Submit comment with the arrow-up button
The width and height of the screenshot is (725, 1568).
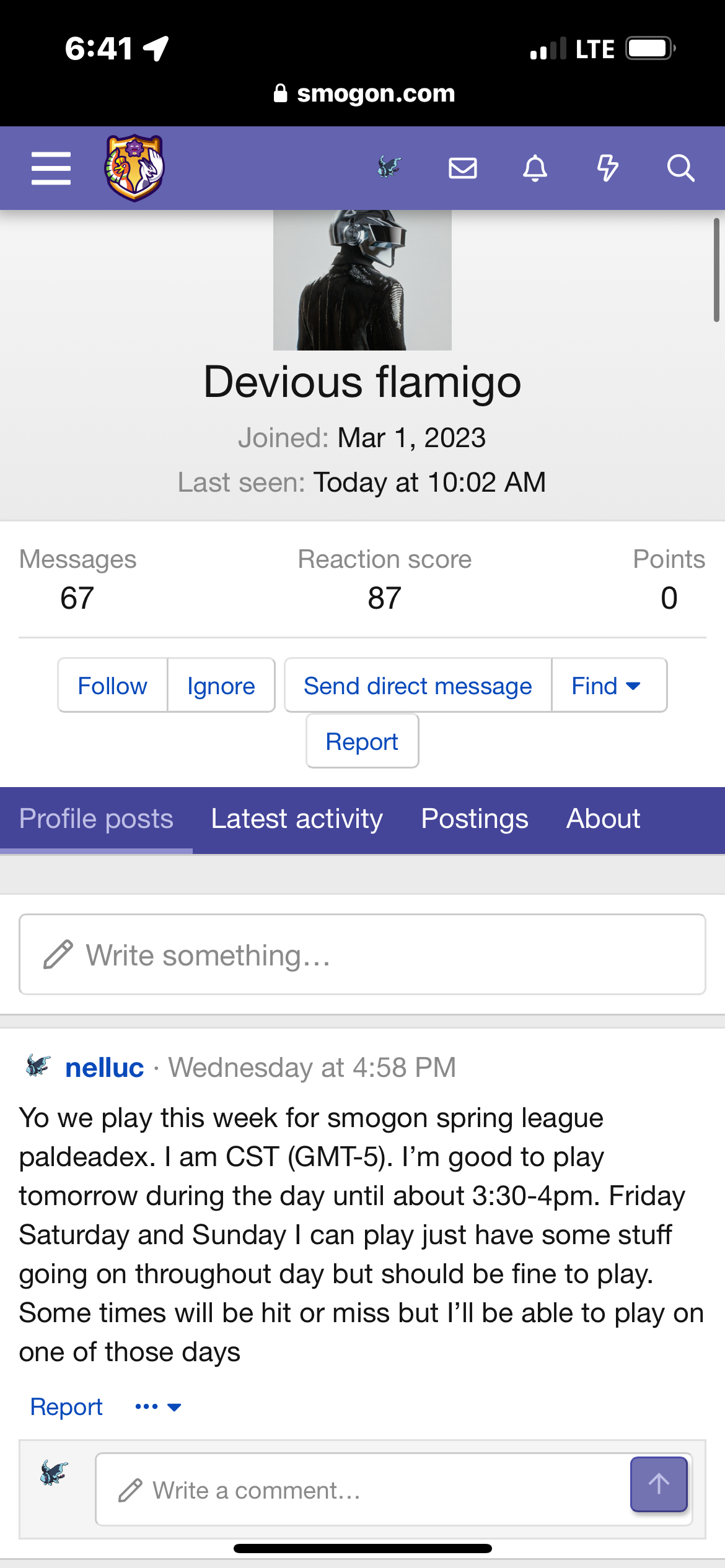(x=658, y=1484)
